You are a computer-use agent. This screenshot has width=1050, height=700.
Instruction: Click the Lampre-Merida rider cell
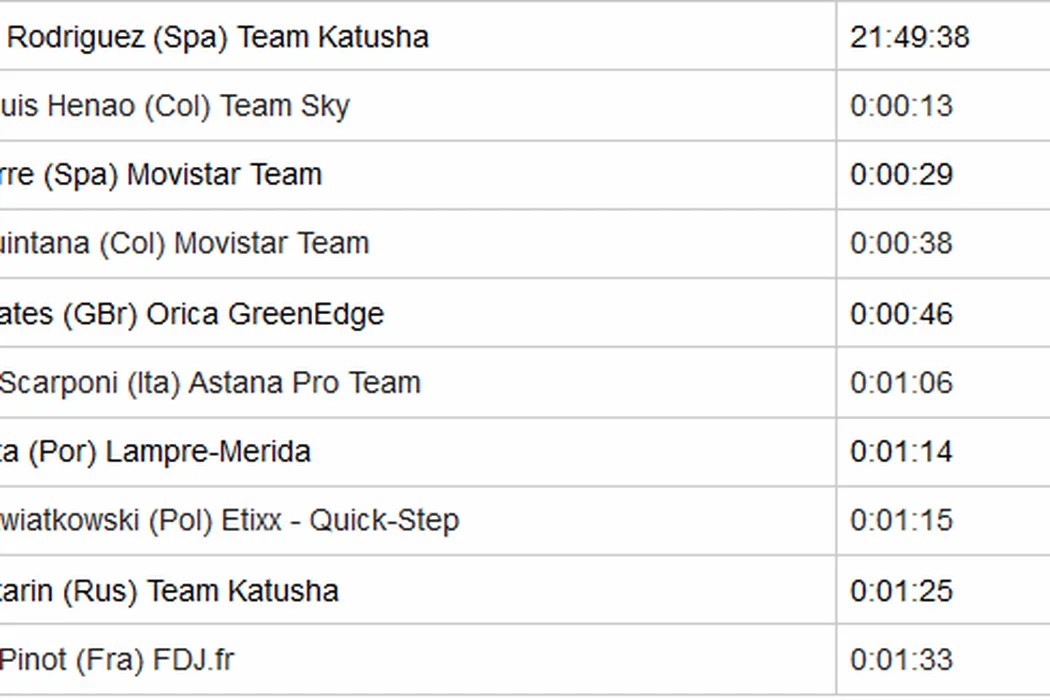155,452
